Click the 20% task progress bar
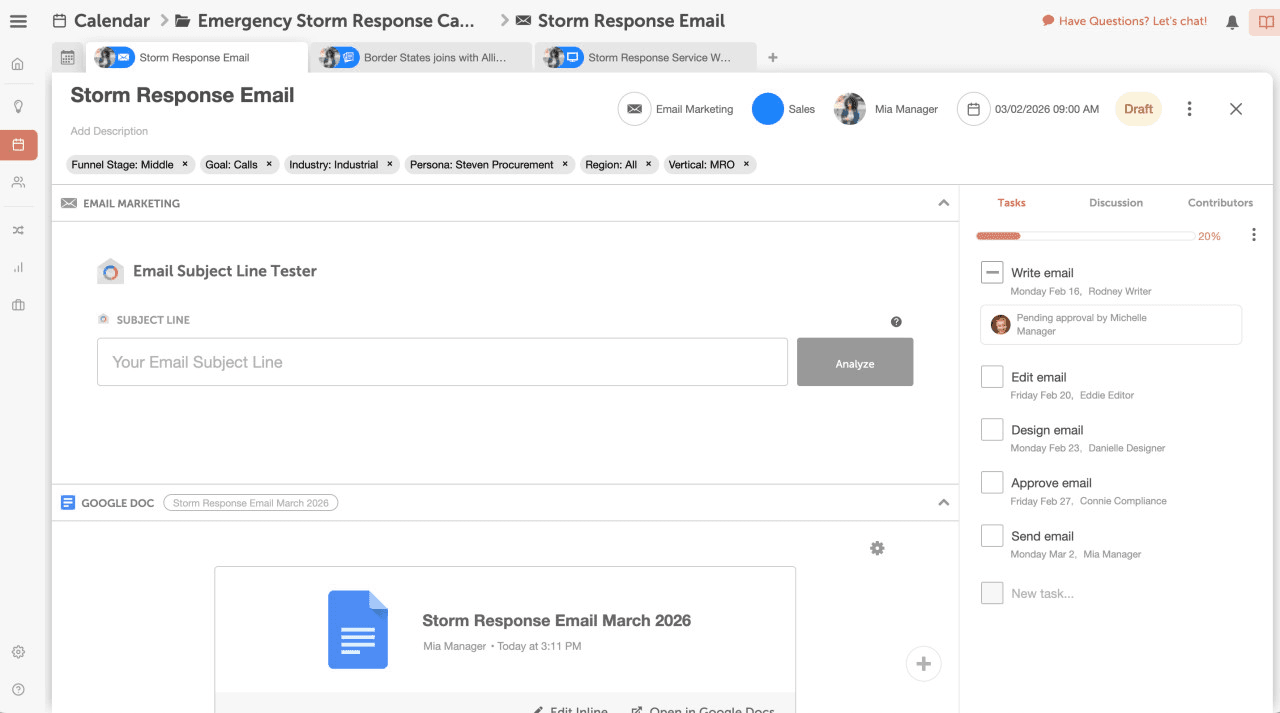1280x713 pixels. click(1085, 235)
